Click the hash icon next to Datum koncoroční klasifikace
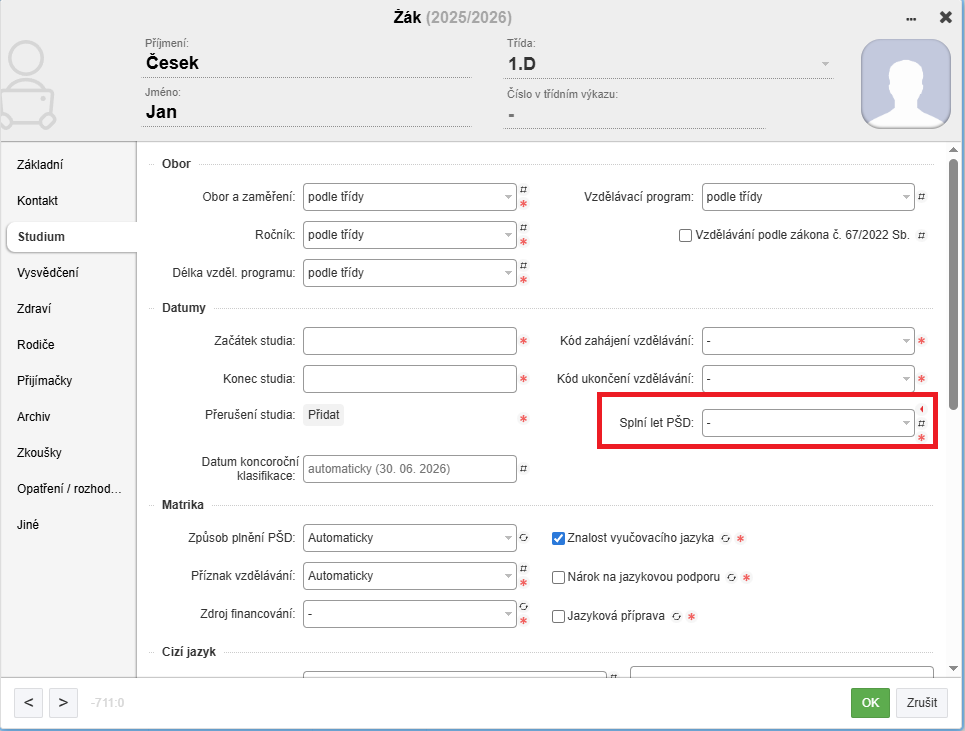The image size is (965, 731). tap(523, 468)
